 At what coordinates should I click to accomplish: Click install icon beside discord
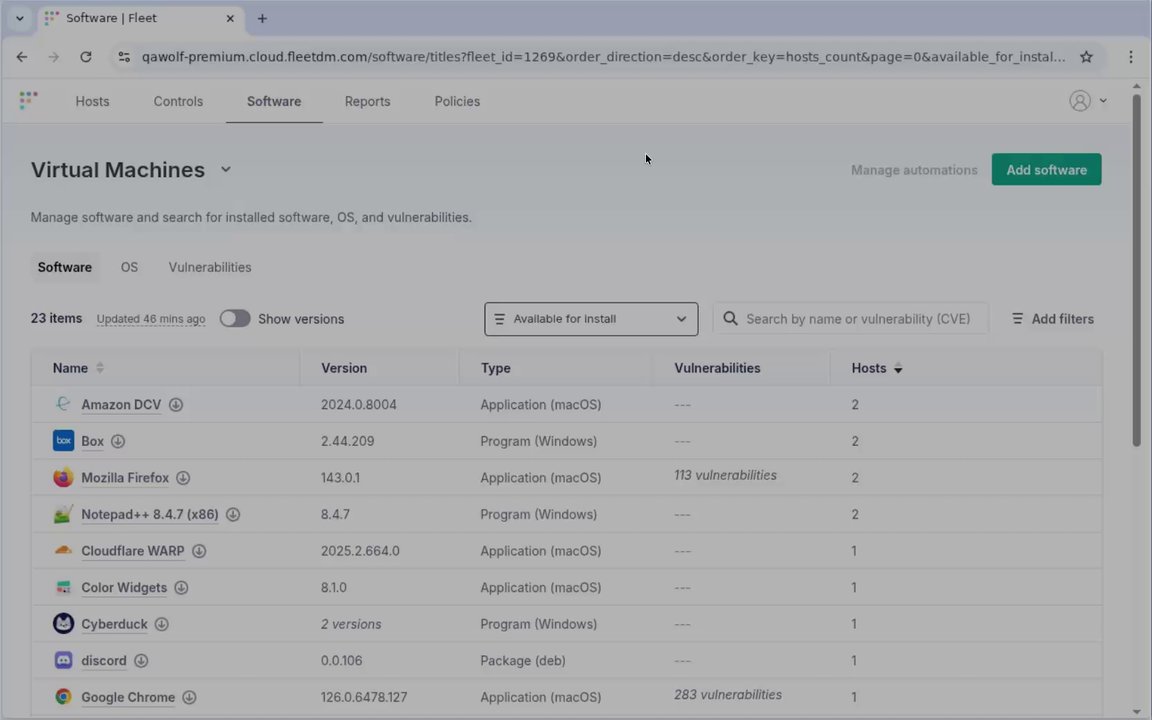[141, 661]
